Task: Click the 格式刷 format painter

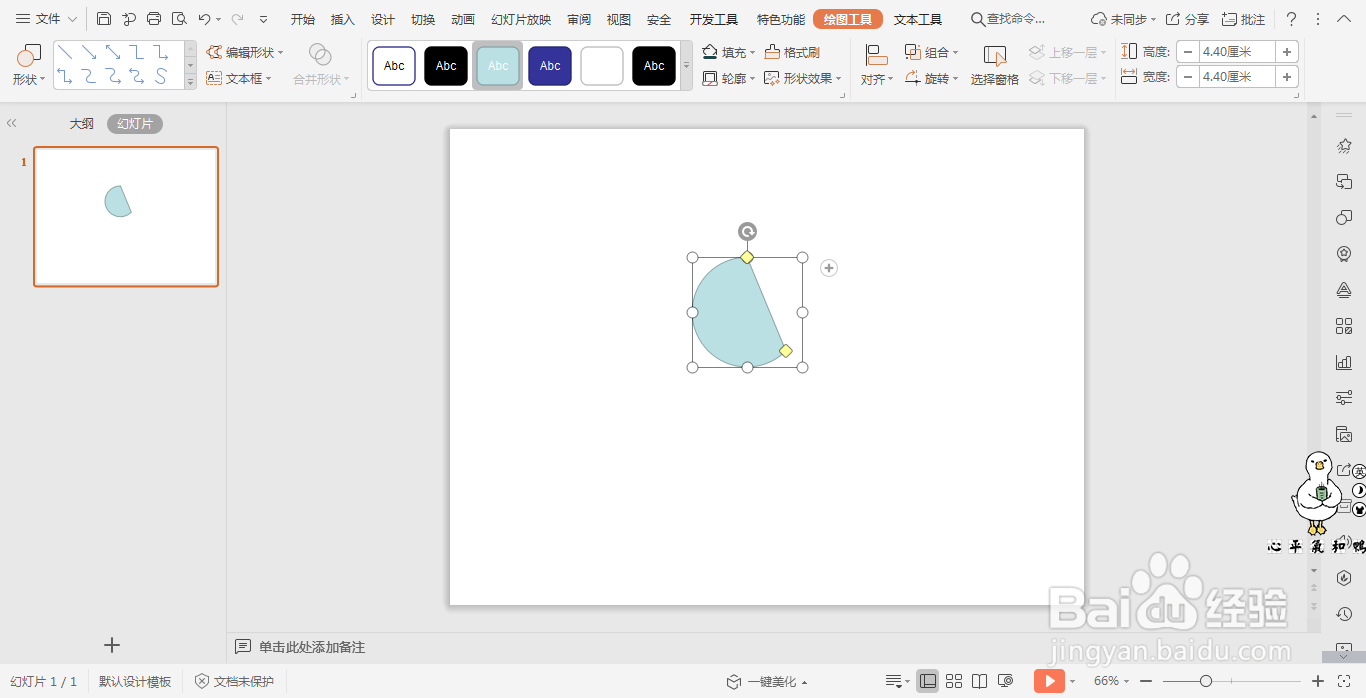Action: pyautogui.click(x=792, y=52)
